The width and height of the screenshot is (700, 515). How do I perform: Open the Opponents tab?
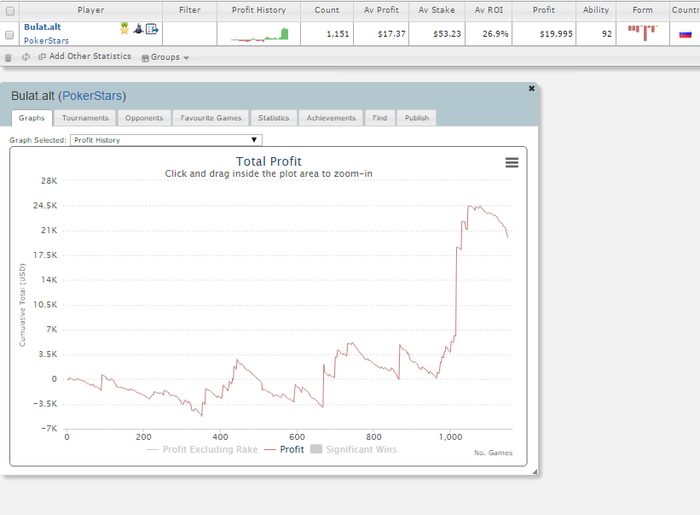(x=144, y=118)
